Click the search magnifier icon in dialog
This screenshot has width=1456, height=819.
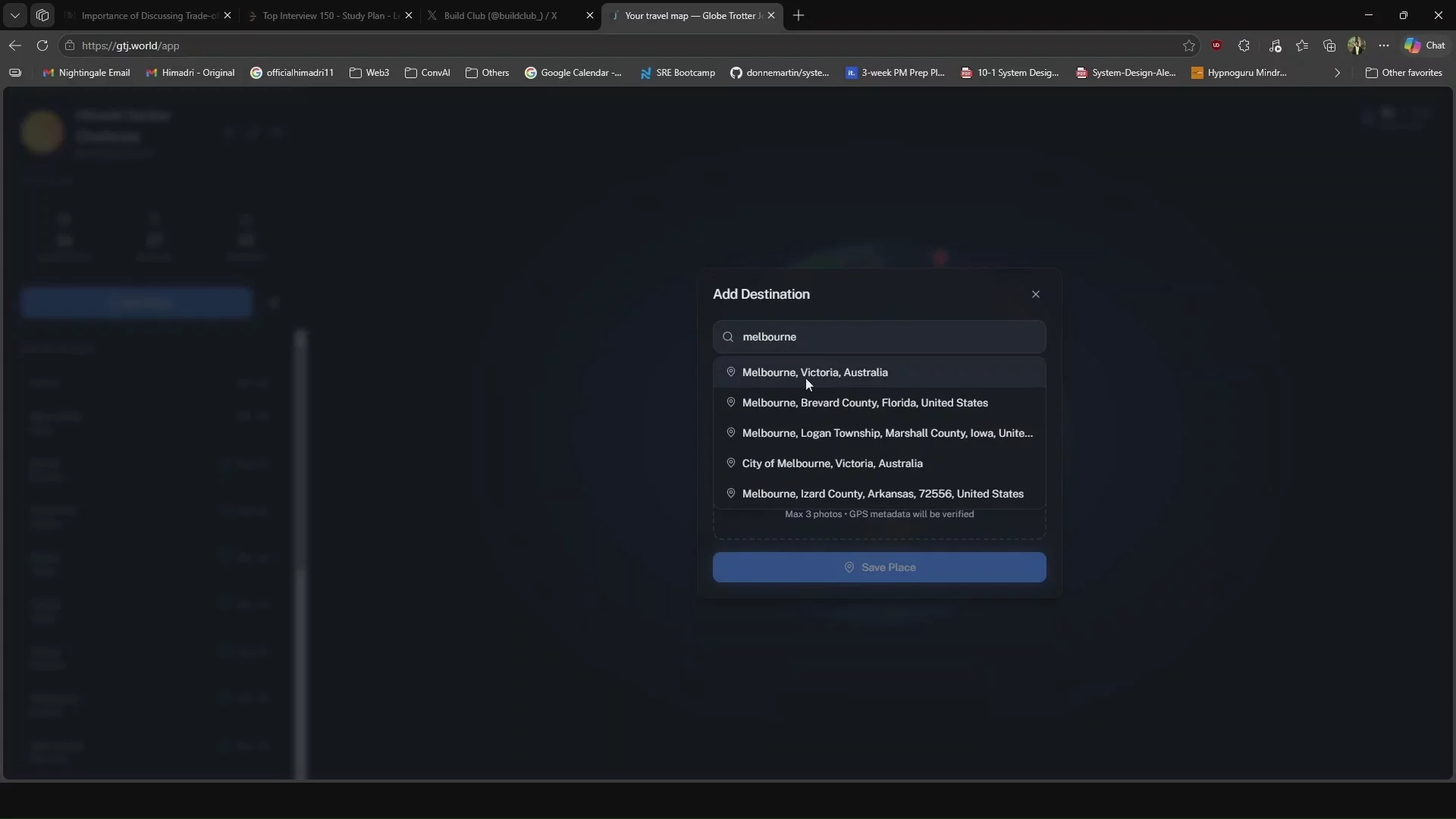coord(728,337)
